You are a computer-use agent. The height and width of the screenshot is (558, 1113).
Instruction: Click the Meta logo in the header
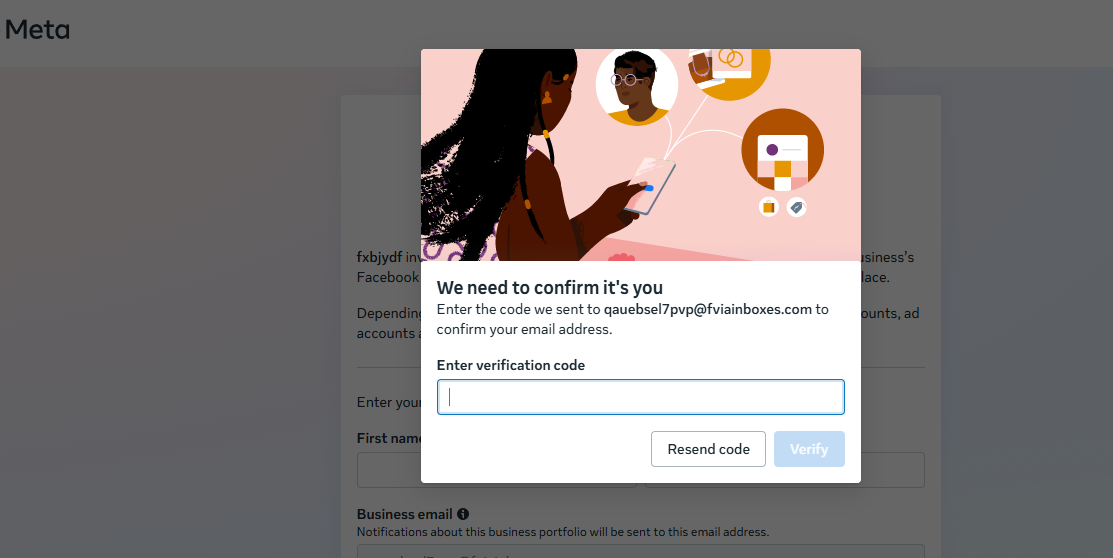[37, 29]
